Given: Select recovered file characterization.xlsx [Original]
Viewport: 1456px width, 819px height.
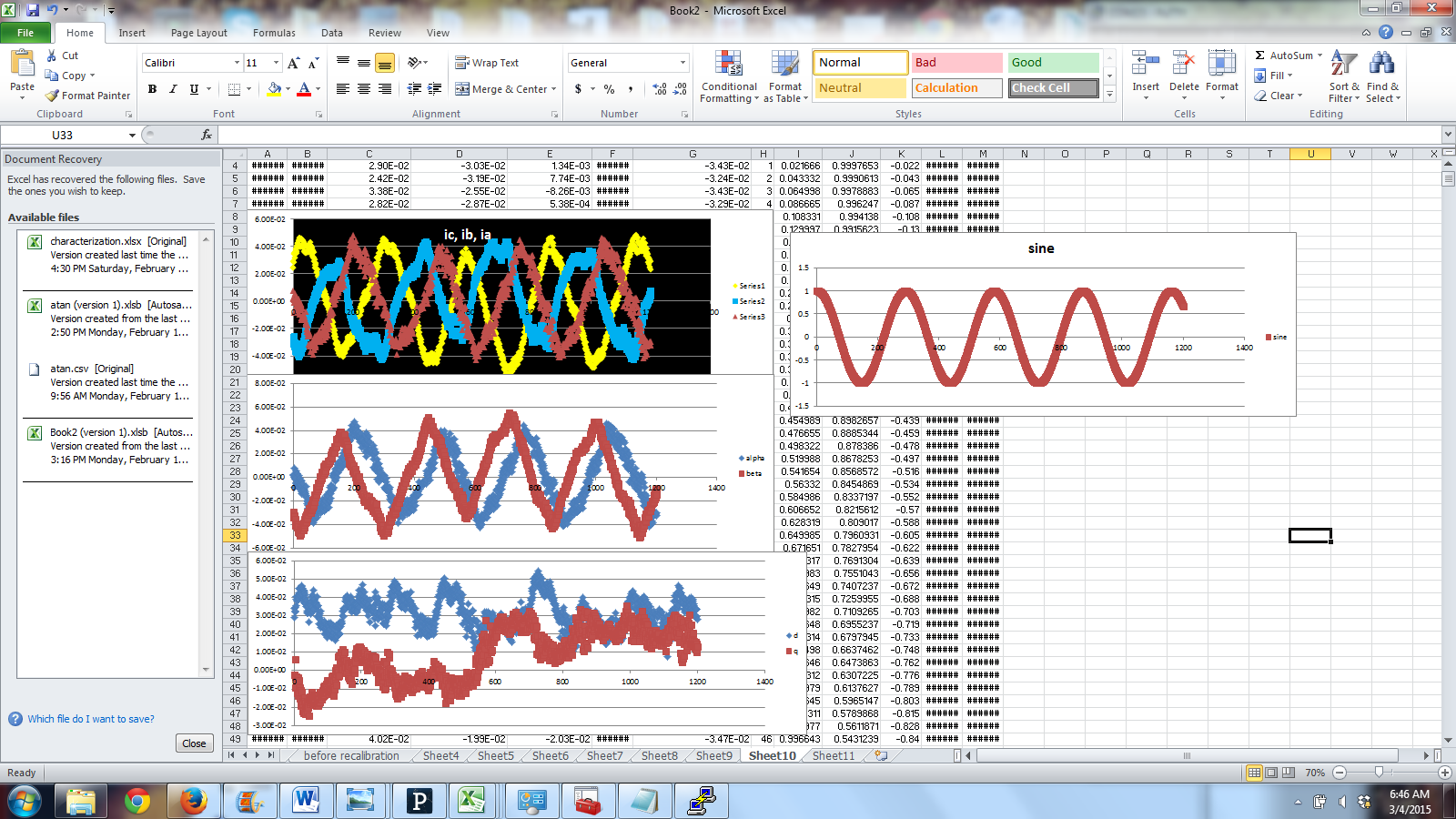Looking at the screenshot, I should [110, 255].
